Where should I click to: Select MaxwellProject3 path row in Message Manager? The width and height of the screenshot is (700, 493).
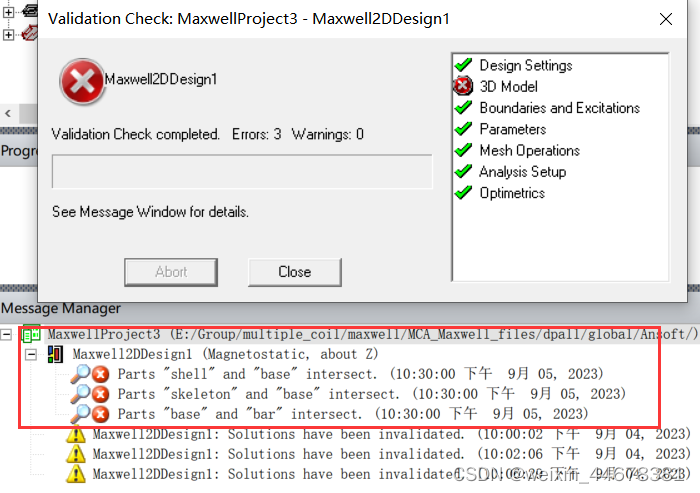click(x=373, y=334)
